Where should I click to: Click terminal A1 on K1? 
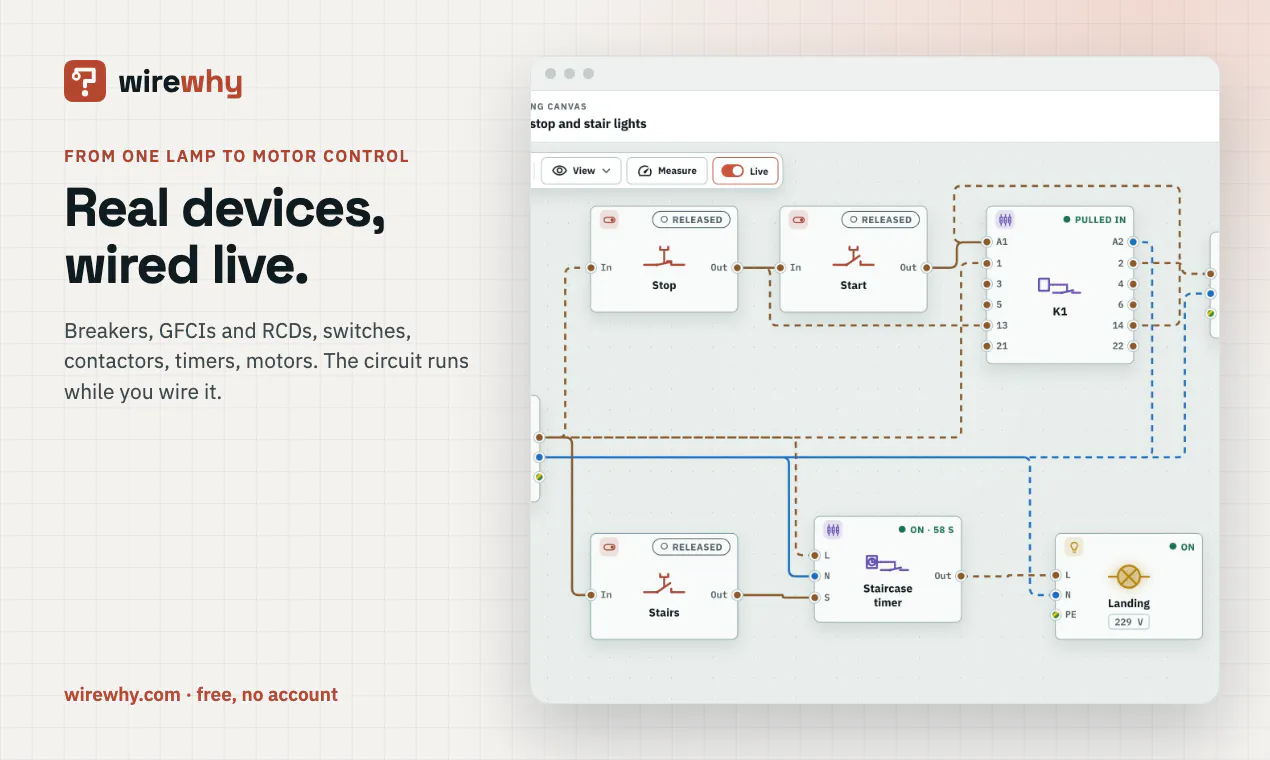987,242
